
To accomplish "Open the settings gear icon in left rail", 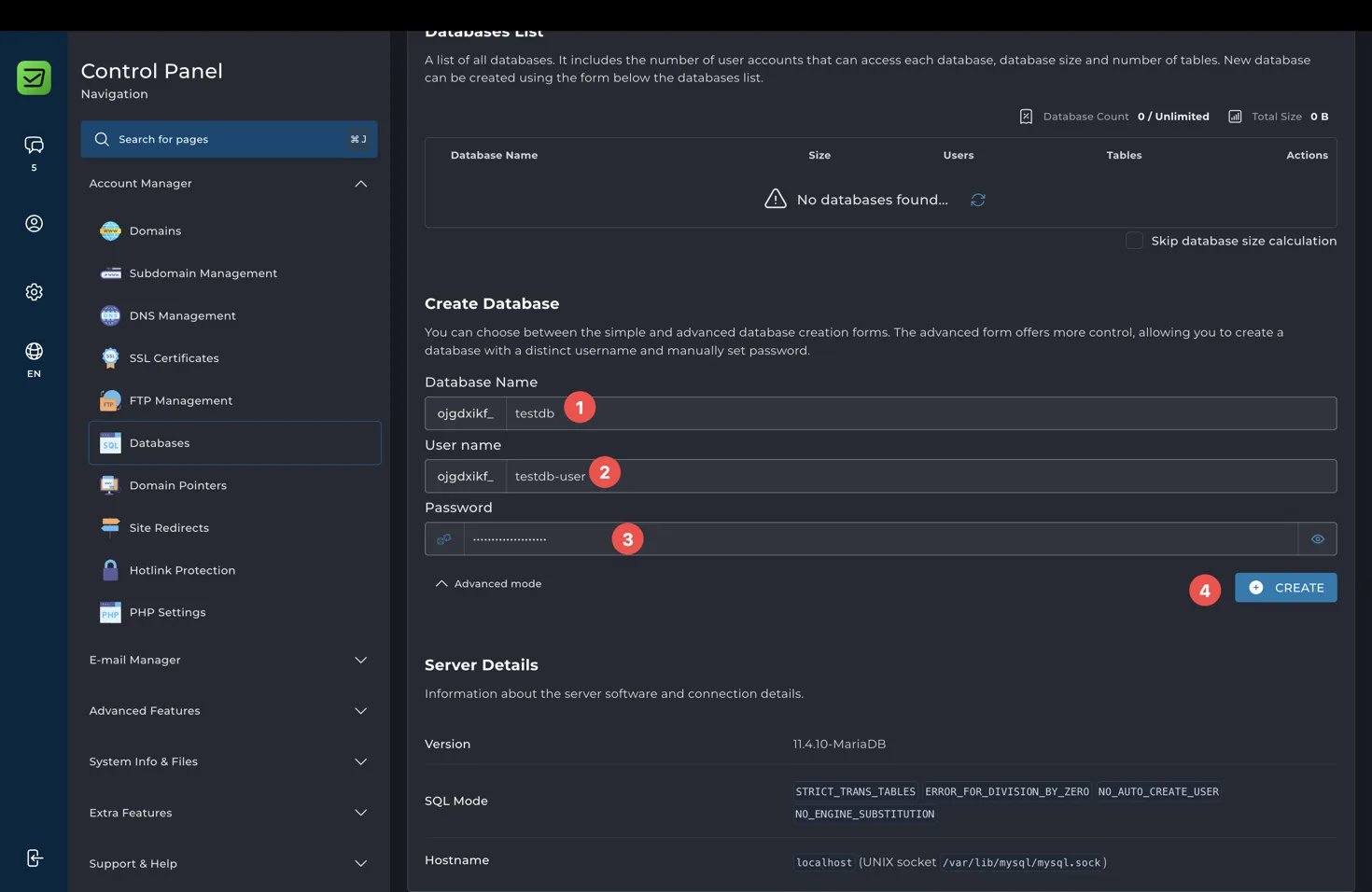I will tap(34, 292).
